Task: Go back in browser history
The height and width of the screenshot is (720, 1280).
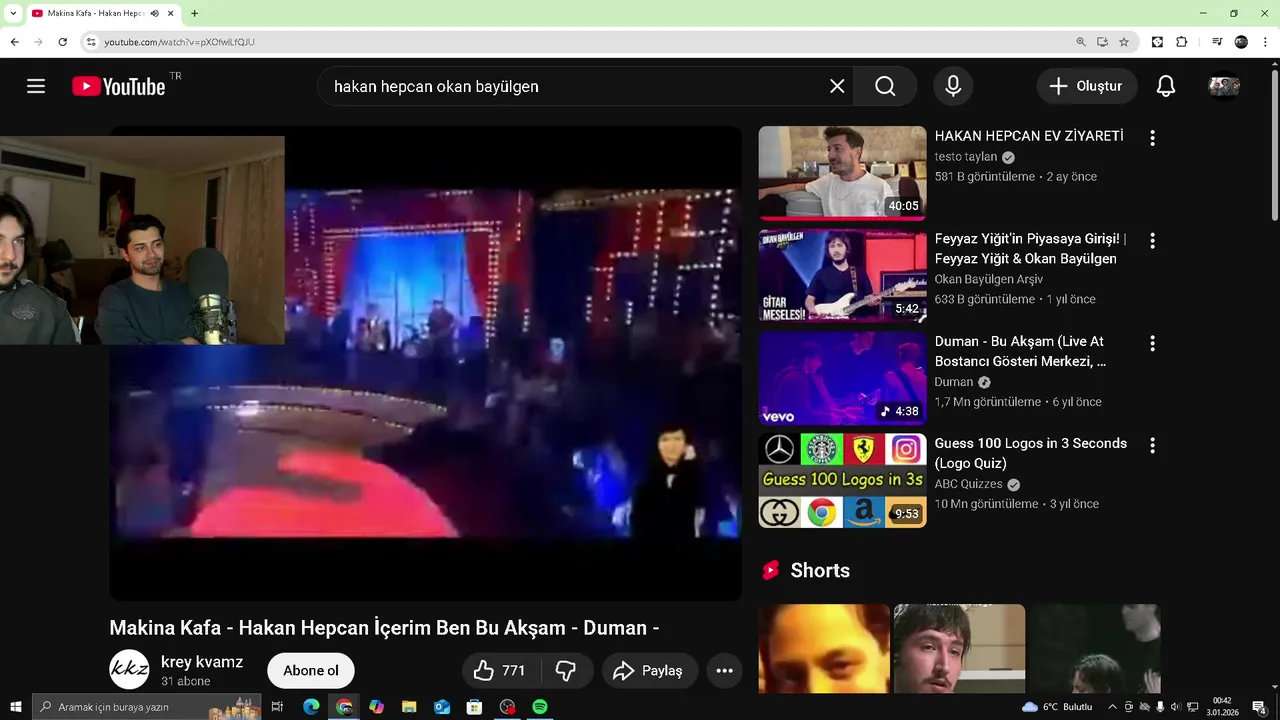Action: [x=14, y=42]
